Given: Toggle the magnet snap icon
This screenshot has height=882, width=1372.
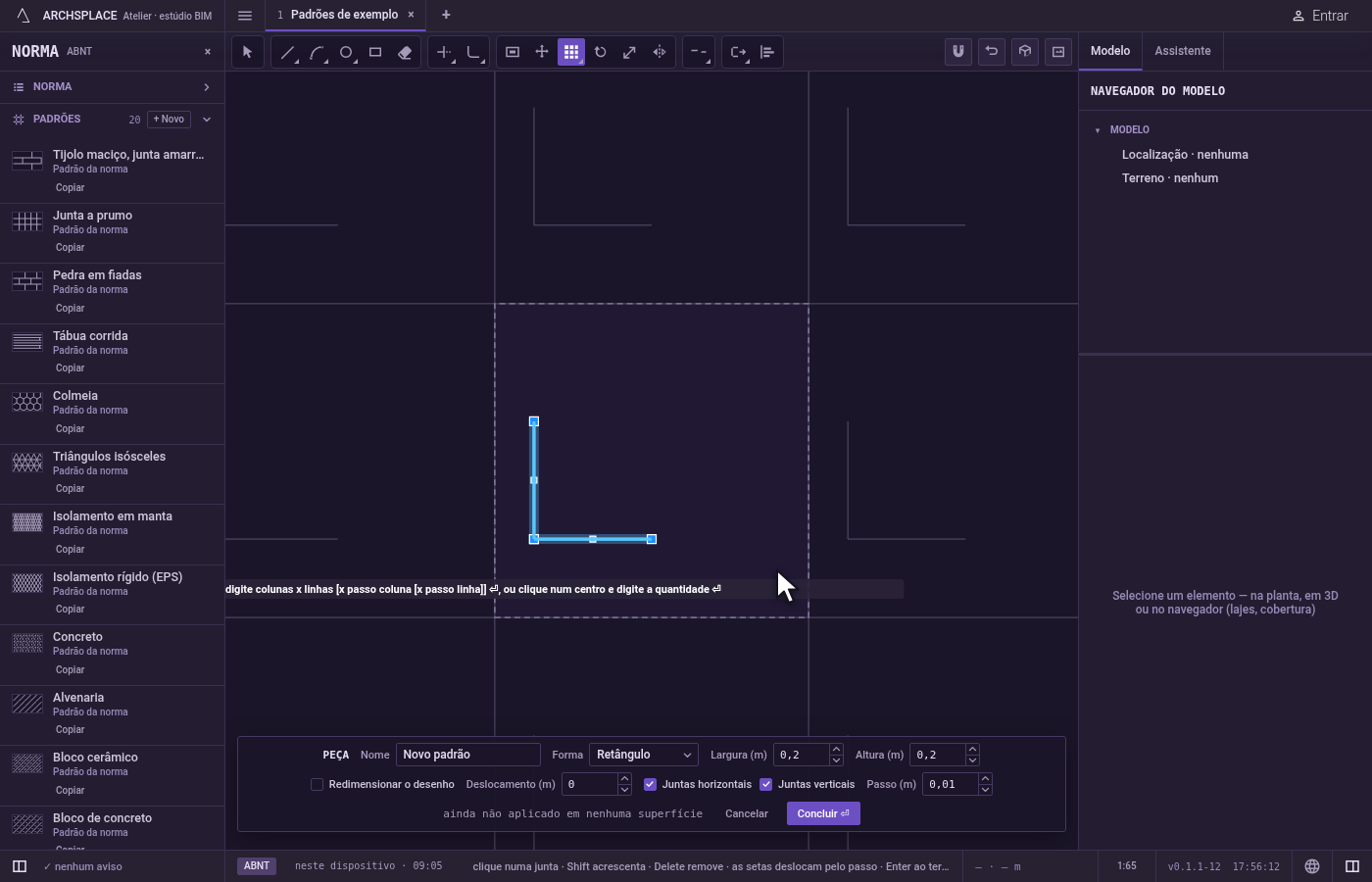Looking at the screenshot, I should click(x=958, y=52).
